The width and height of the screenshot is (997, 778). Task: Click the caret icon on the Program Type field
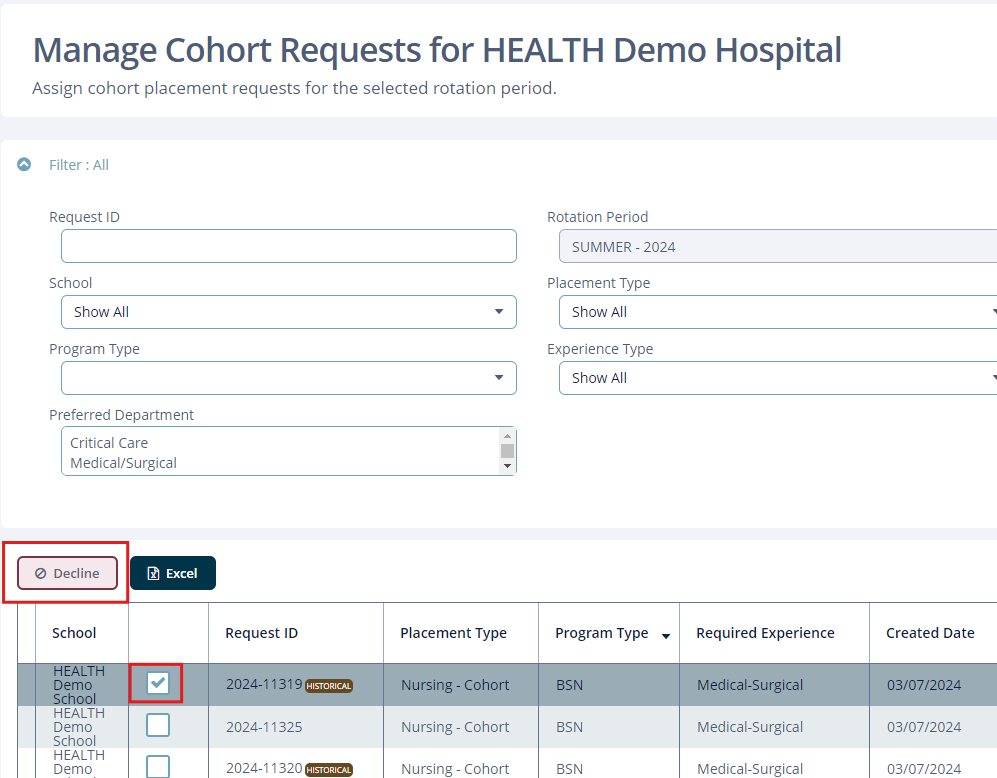(498, 378)
